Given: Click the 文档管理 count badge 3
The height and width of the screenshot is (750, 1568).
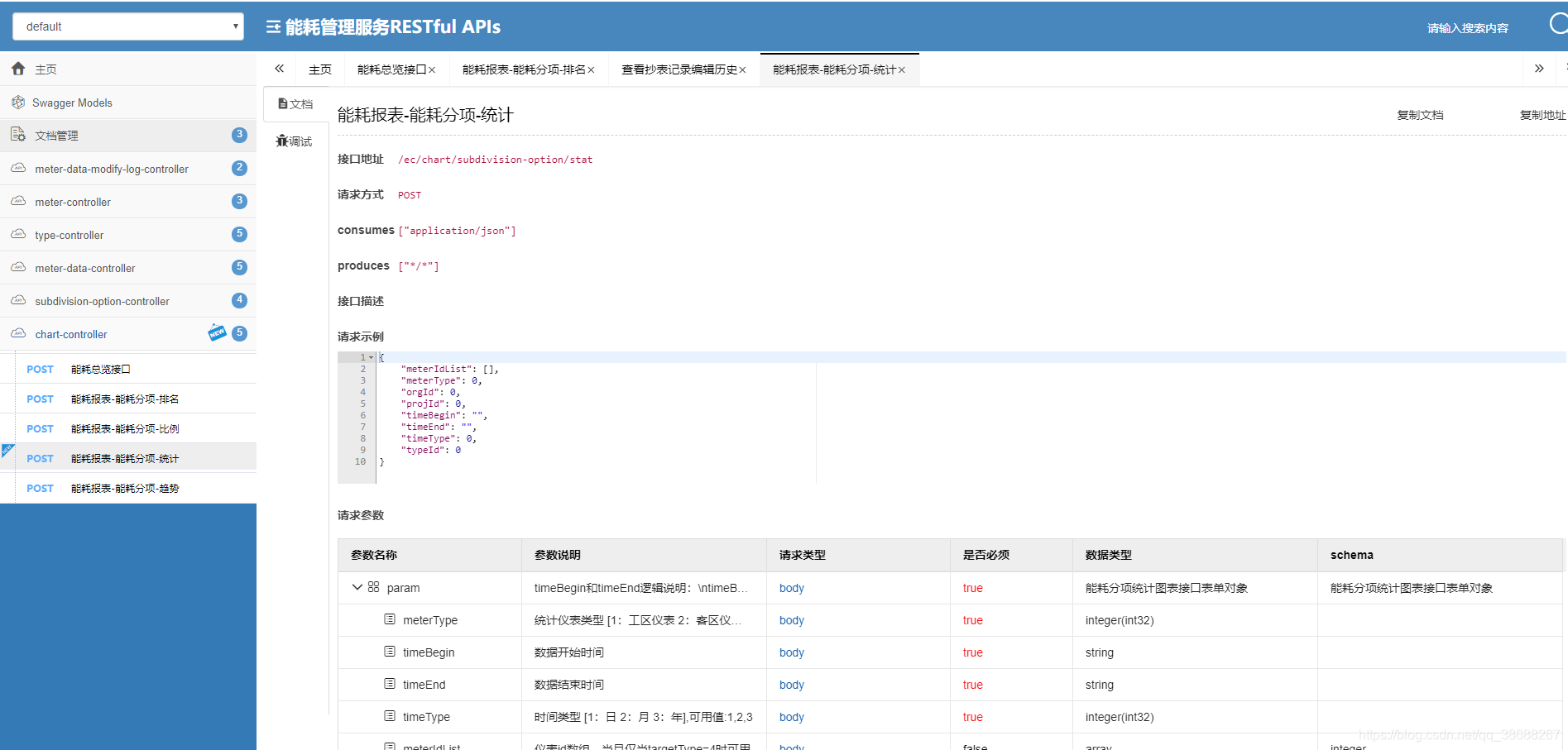Looking at the screenshot, I should [239, 135].
